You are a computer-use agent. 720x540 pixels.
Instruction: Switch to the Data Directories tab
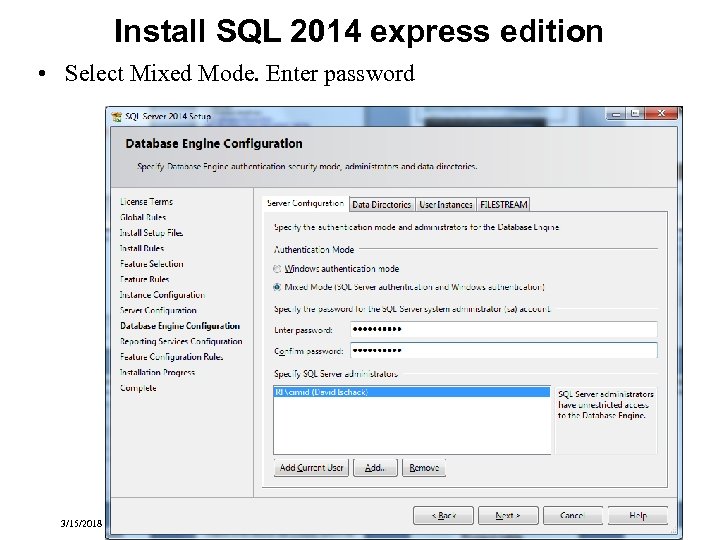(382, 205)
